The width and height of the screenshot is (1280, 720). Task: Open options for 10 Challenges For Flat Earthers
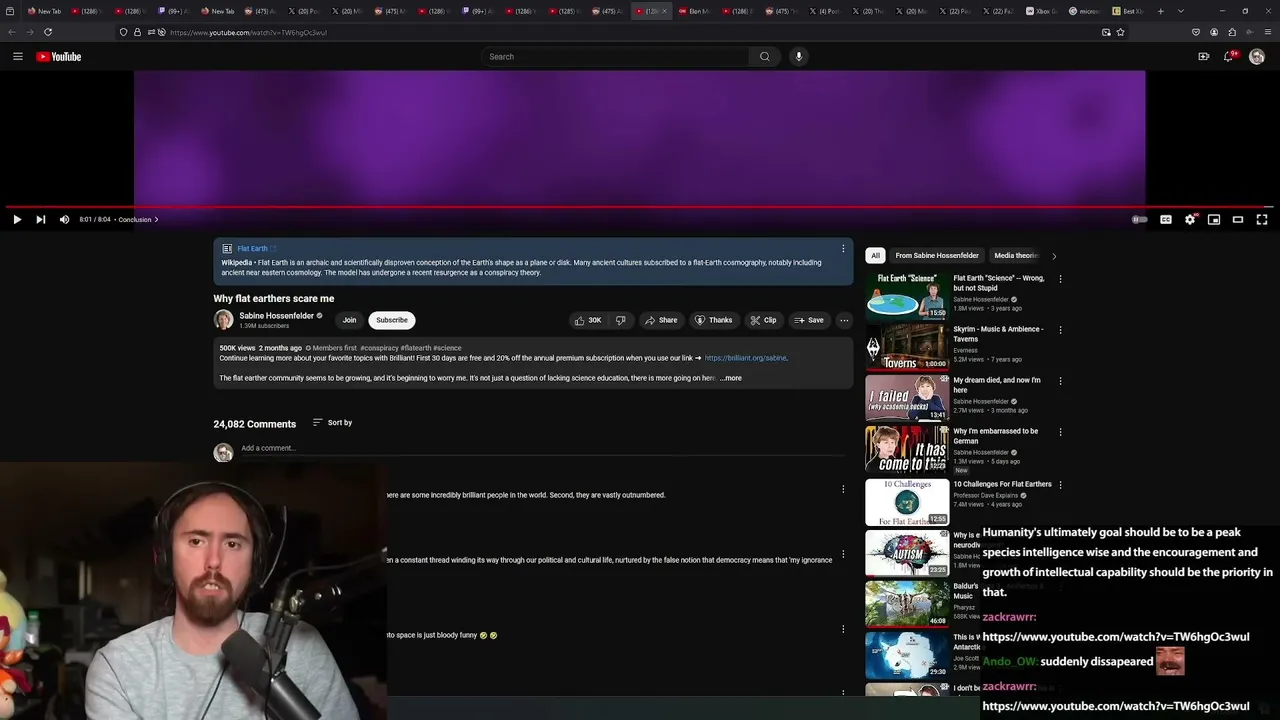(1060, 485)
